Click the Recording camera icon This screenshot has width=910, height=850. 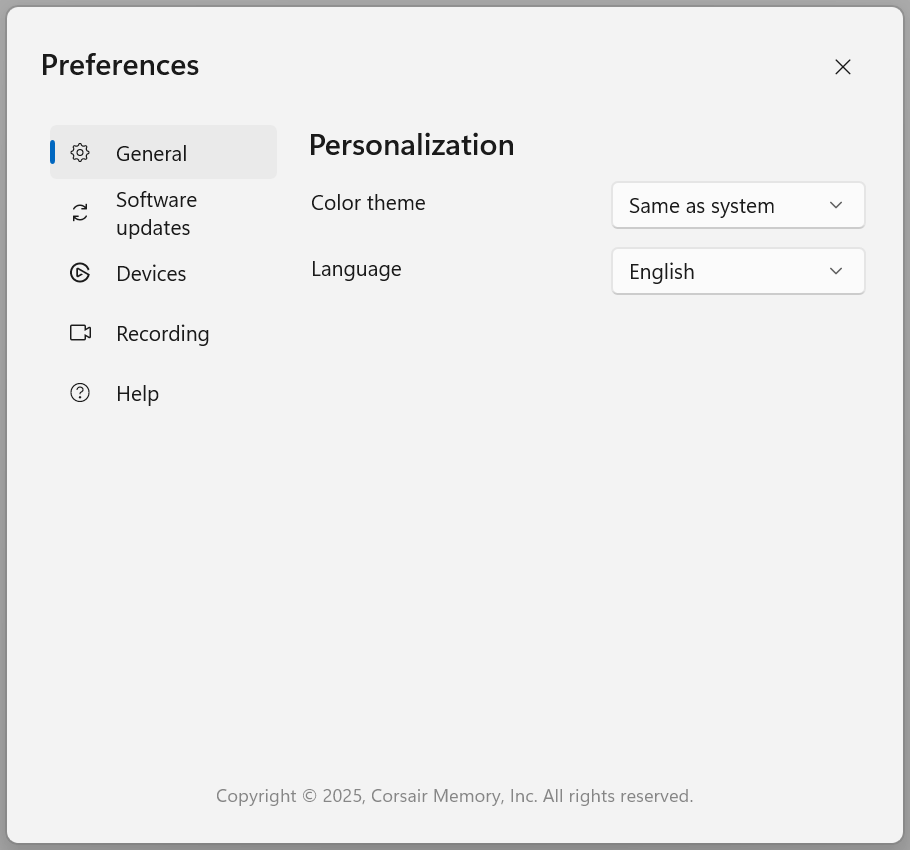point(80,333)
